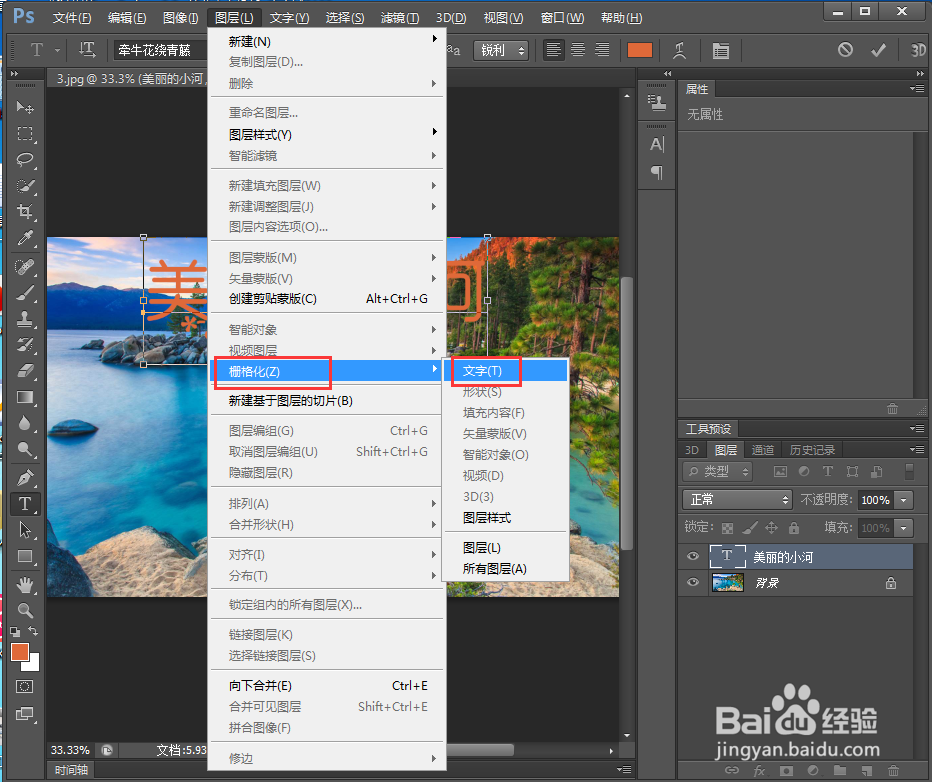Screen dimensions: 932x782
Task: Click the orange text color swatch
Action: (640, 48)
